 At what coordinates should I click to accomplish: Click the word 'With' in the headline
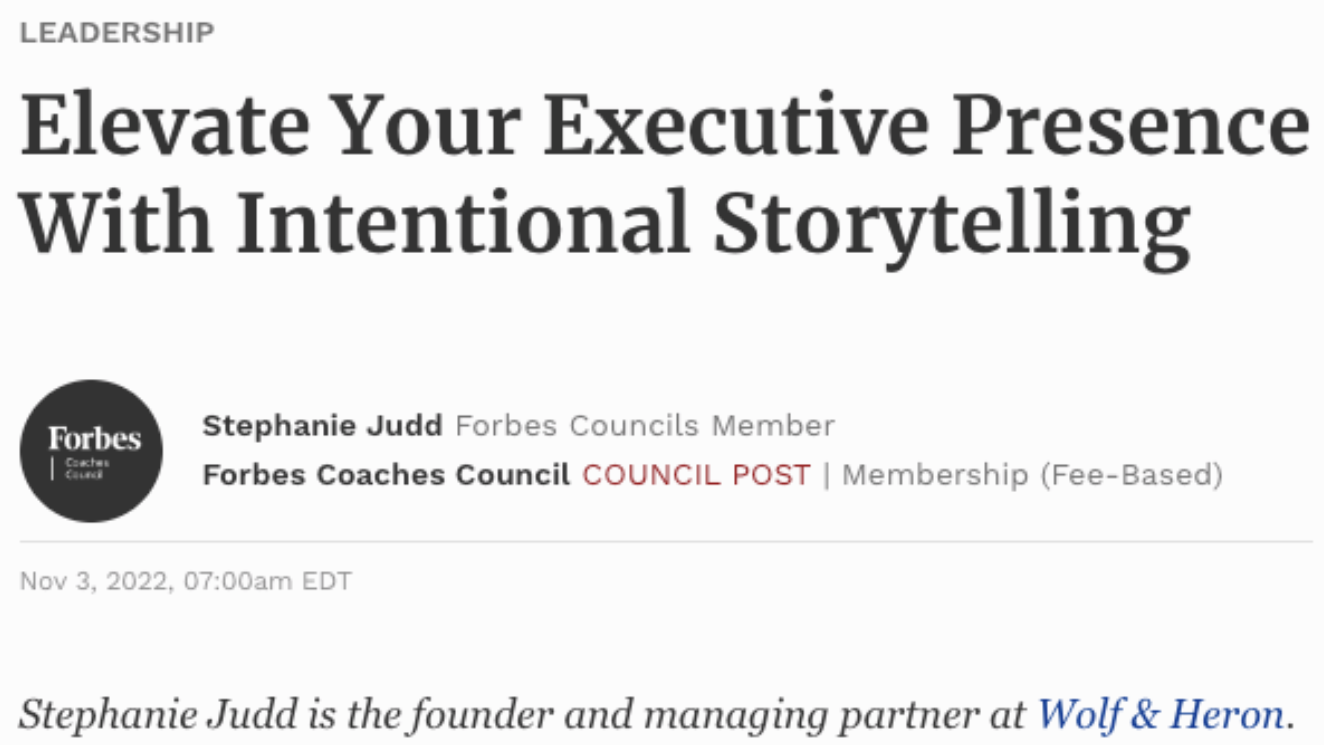coord(116,222)
